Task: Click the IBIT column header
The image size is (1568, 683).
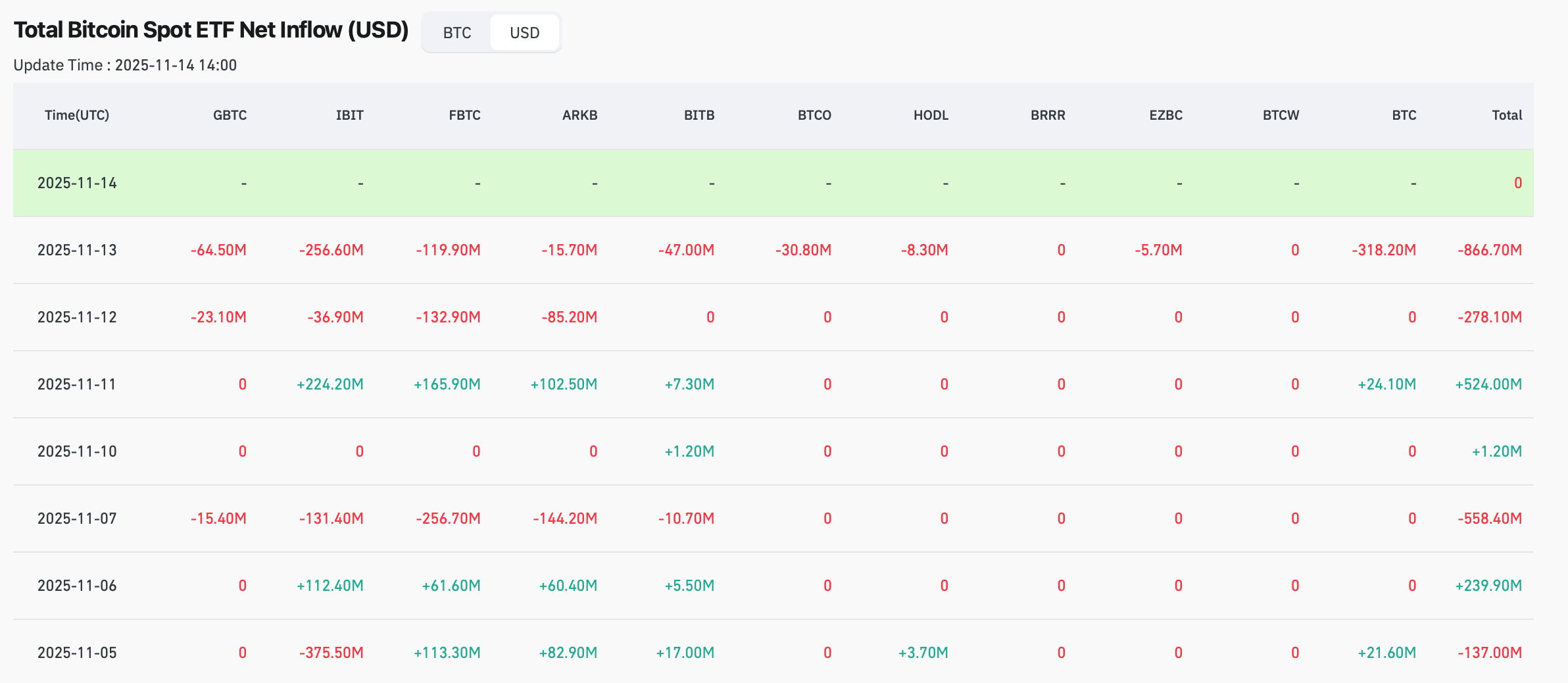Action: click(349, 115)
